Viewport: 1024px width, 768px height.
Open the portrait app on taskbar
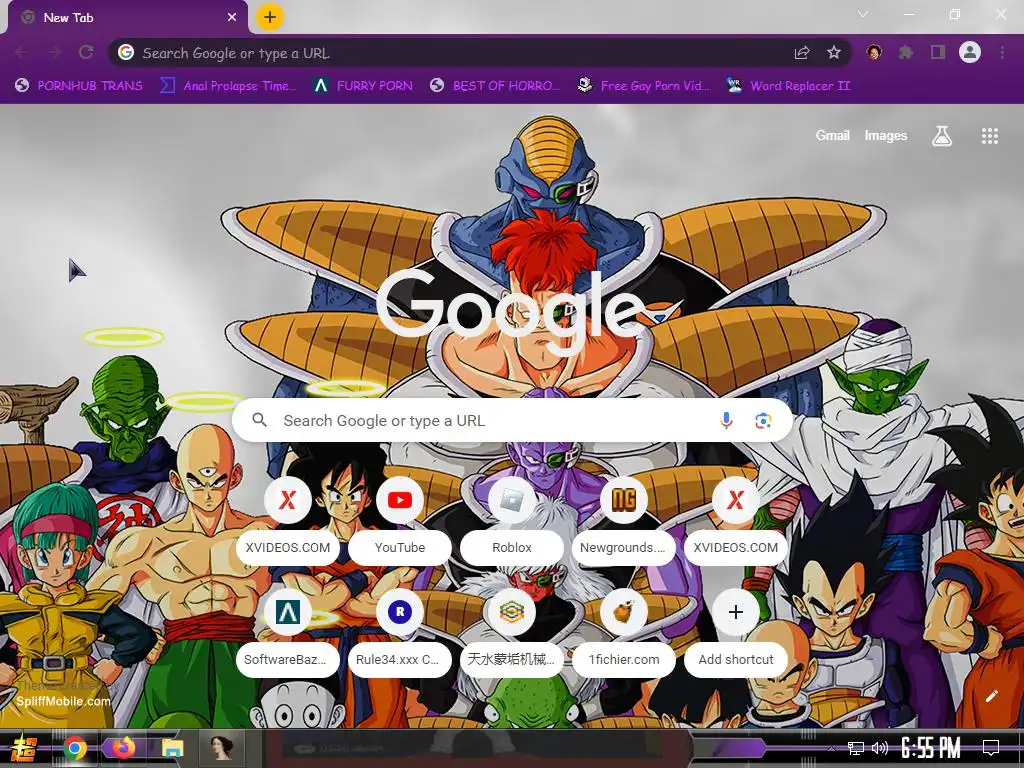click(221, 747)
